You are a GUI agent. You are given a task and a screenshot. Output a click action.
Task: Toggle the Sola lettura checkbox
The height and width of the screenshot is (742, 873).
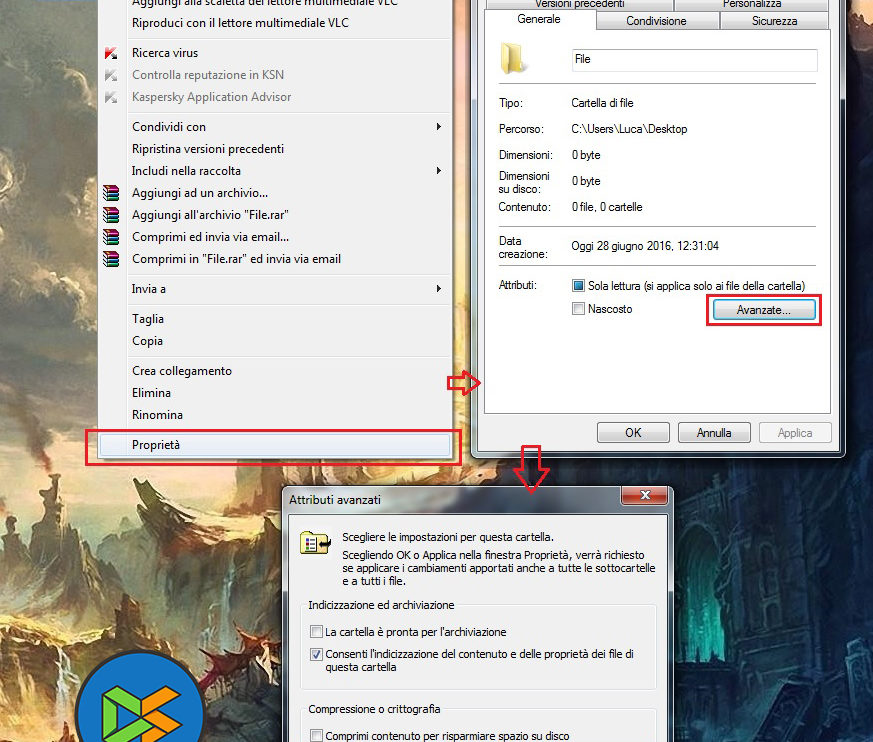pos(578,286)
